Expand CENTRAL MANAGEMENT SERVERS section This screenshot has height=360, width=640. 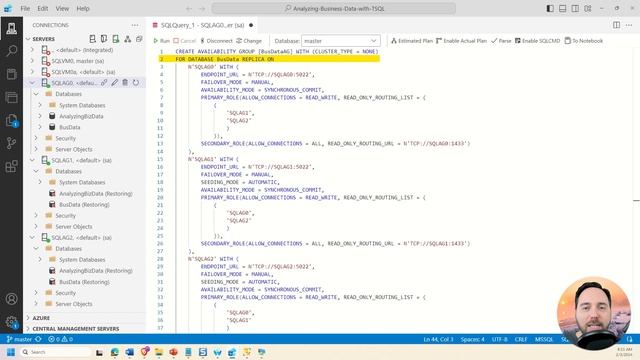pos(28,329)
